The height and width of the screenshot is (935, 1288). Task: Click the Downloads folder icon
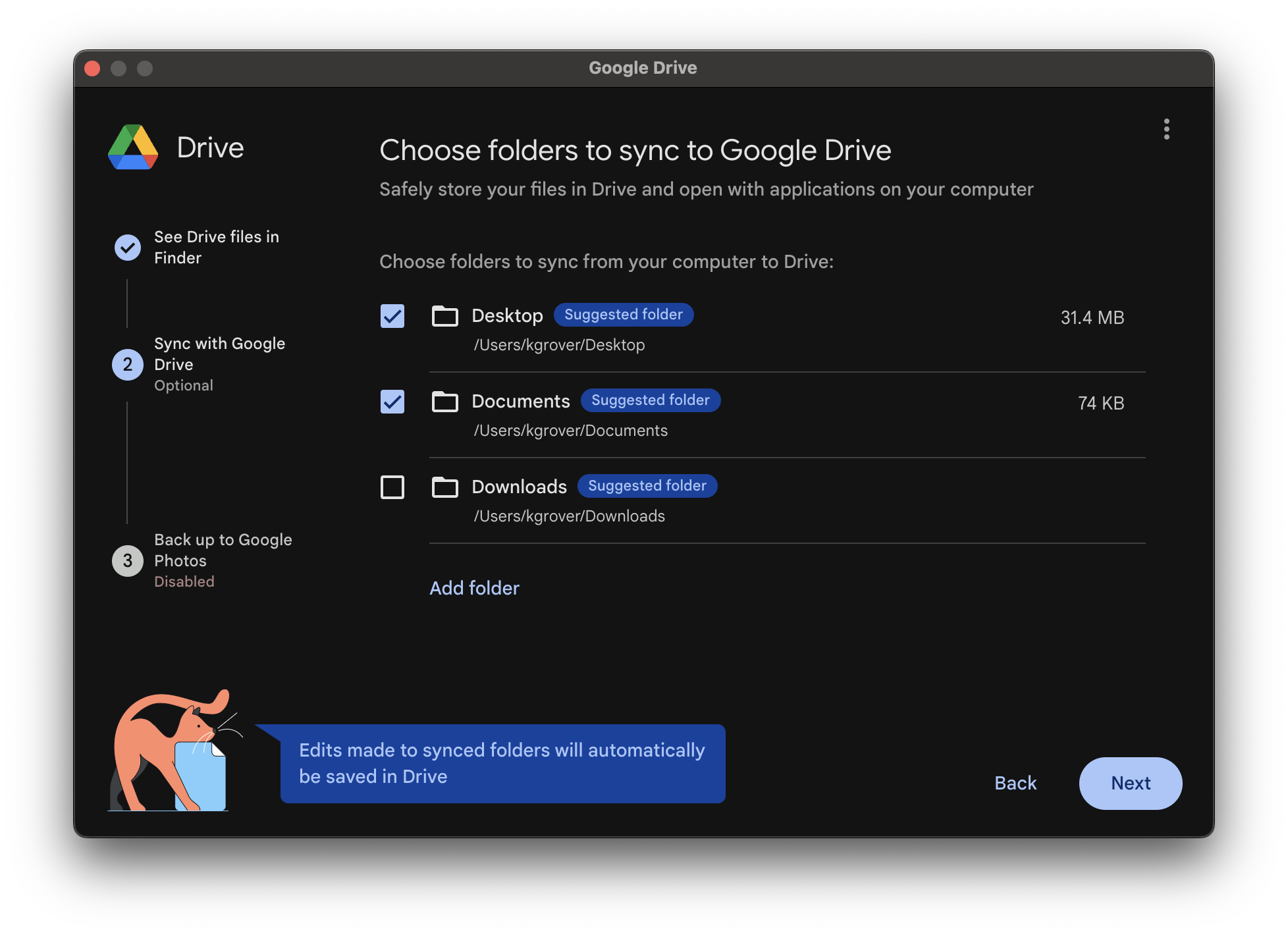tap(444, 487)
